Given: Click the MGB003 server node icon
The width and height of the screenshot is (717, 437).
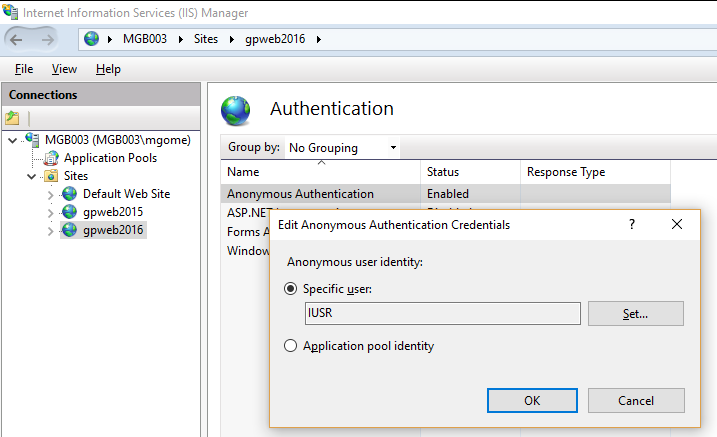Looking at the screenshot, I should pyautogui.click(x=32, y=139).
